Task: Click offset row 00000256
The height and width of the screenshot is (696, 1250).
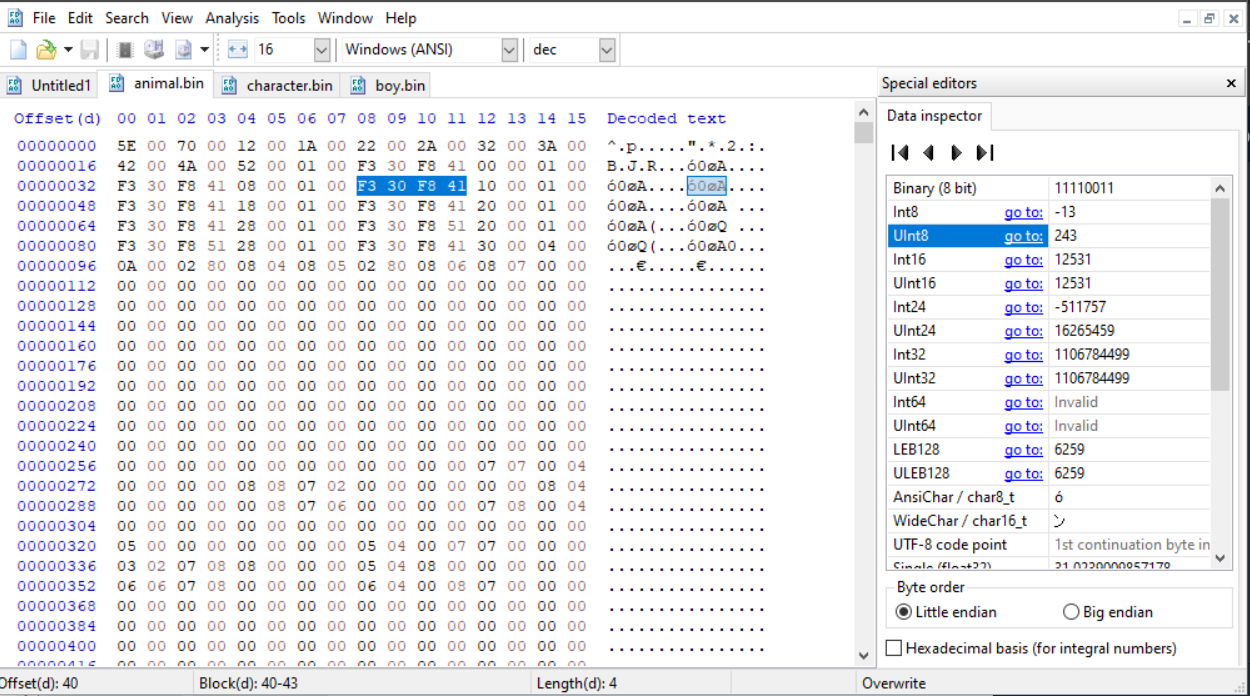Action: click(x=57, y=466)
